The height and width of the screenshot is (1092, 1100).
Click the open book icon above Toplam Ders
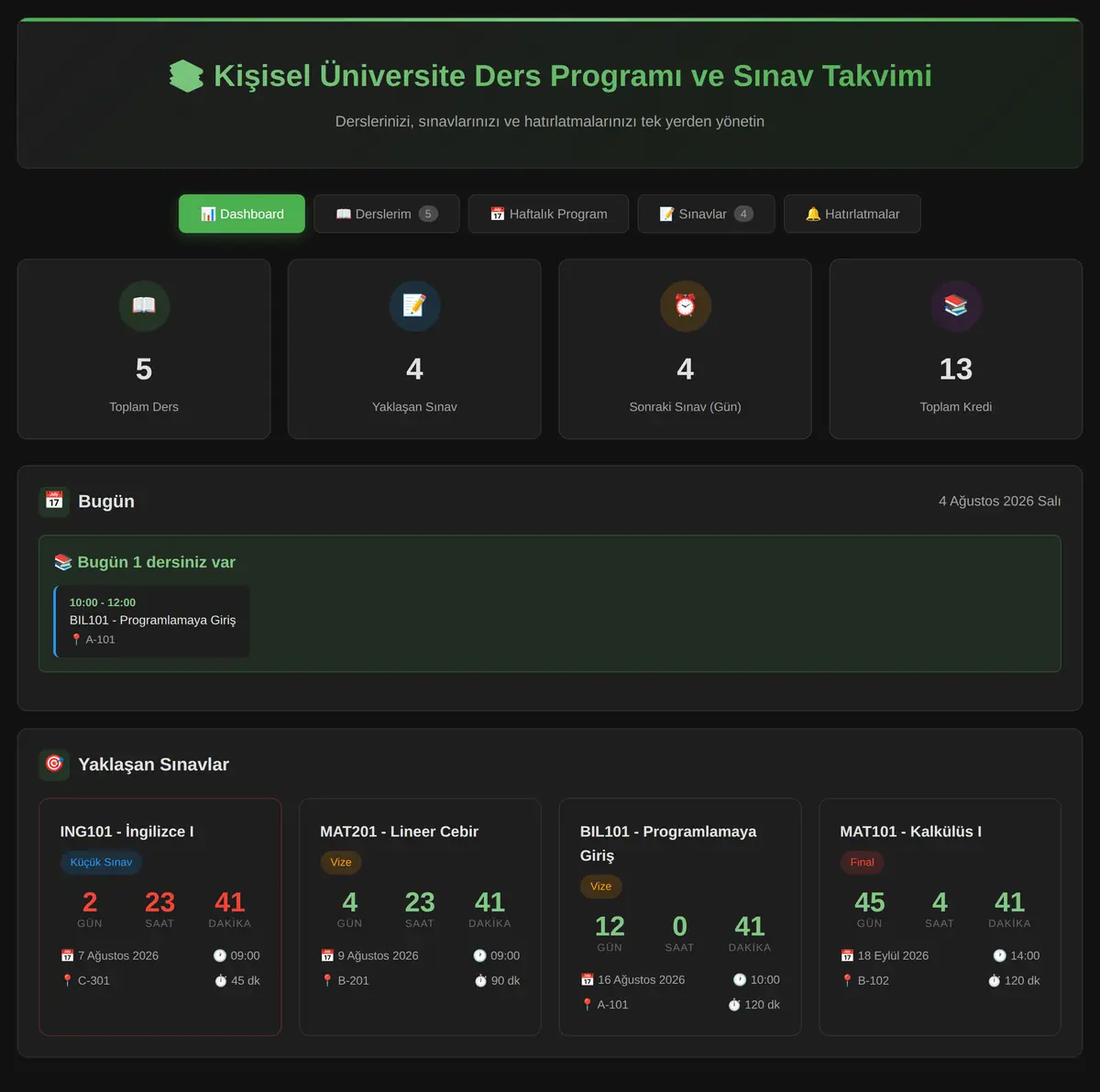click(x=144, y=305)
